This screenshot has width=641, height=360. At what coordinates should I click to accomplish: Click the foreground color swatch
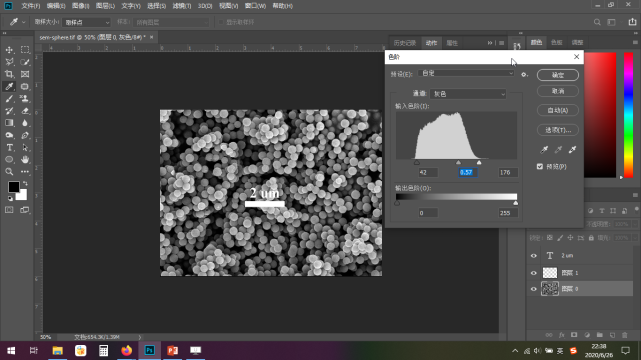13,187
